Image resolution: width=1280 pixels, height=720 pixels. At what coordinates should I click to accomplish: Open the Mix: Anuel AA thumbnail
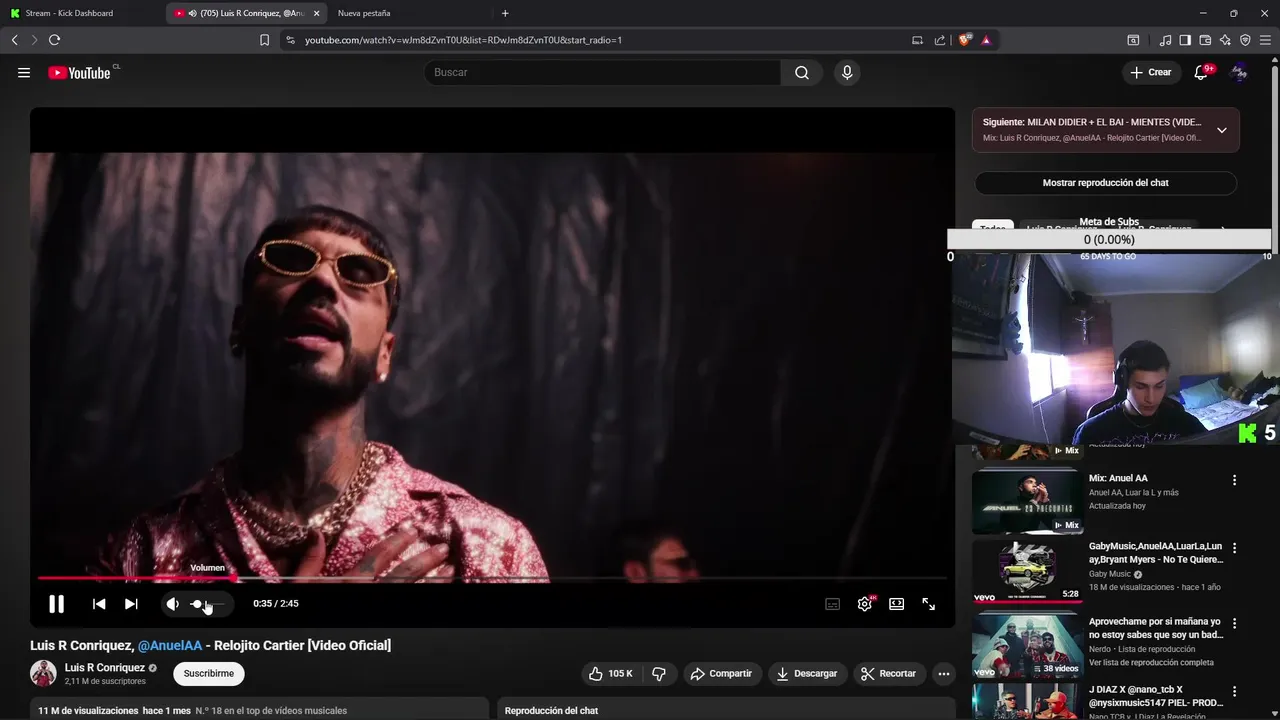pos(1028,502)
